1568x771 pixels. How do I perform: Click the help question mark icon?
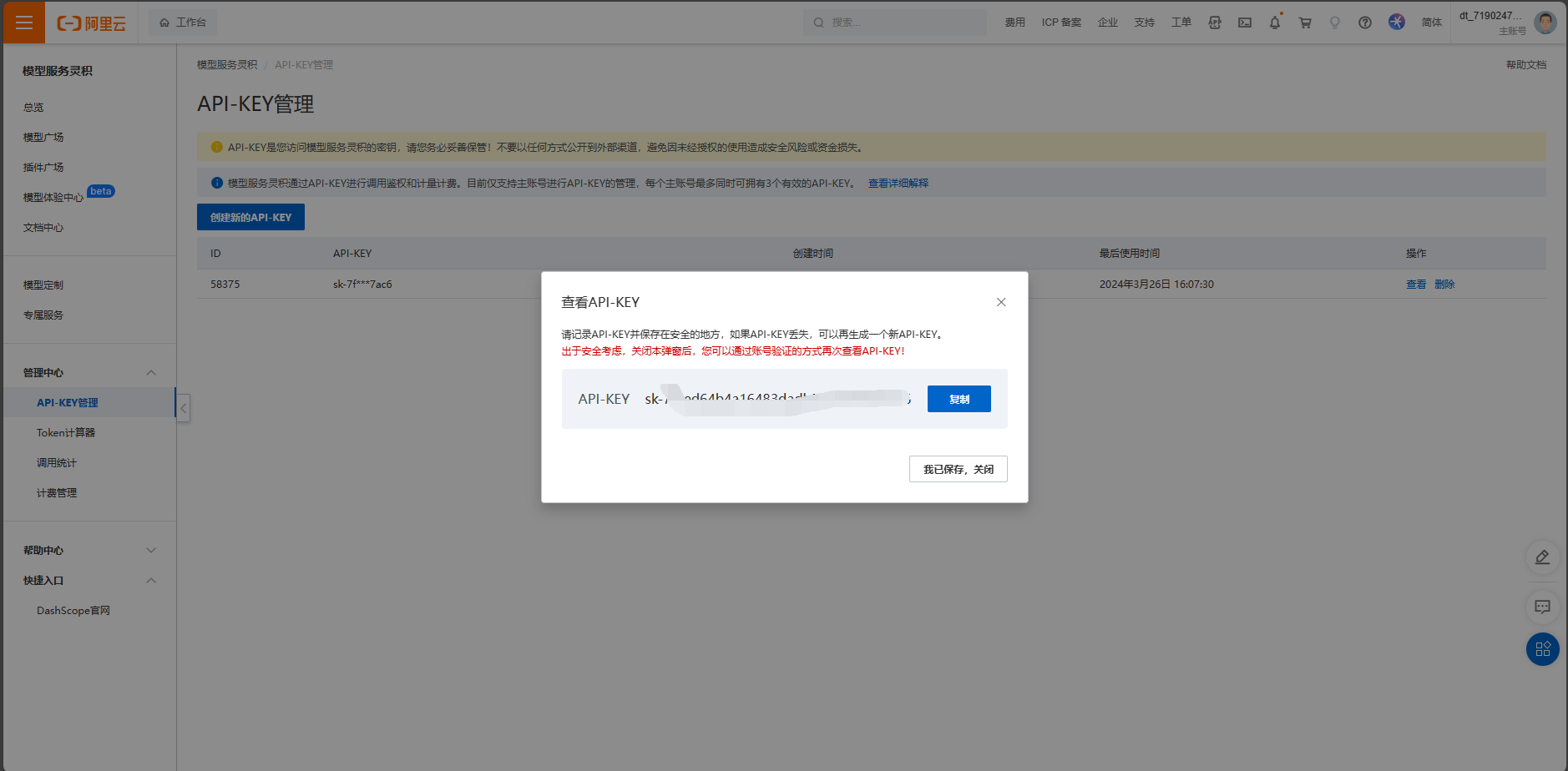pyautogui.click(x=1365, y=22)
